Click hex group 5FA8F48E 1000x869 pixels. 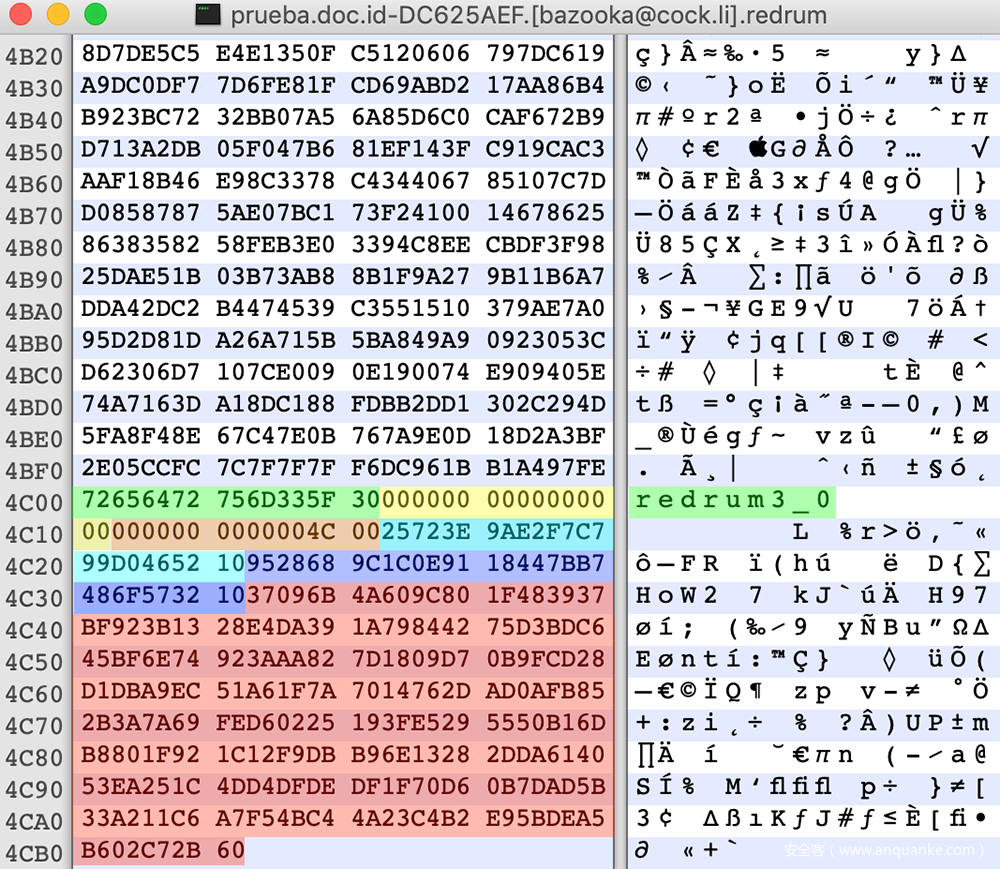tap(141, 436)
